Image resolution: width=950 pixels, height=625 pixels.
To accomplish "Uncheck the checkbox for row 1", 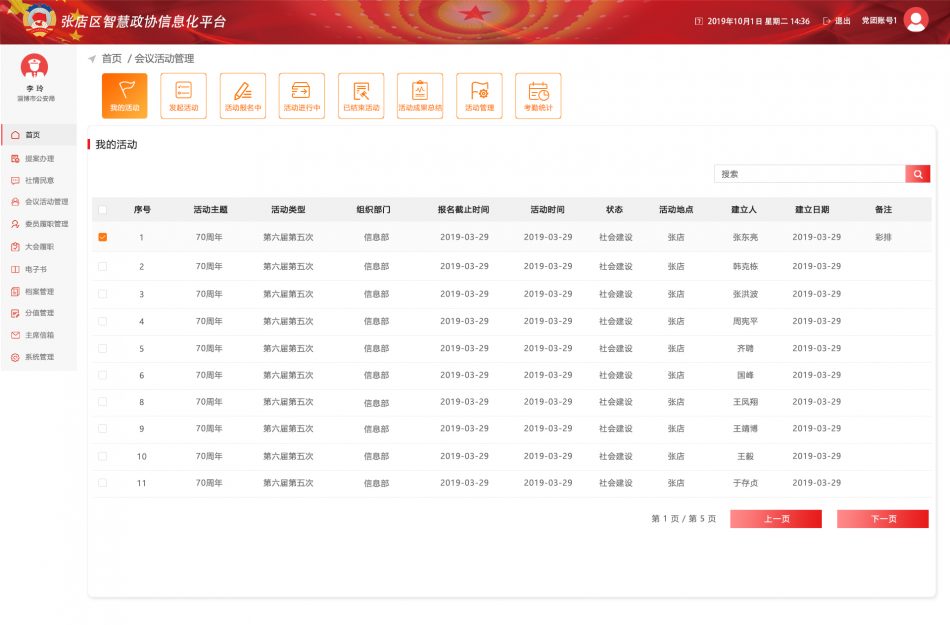I will coord(101,238).
